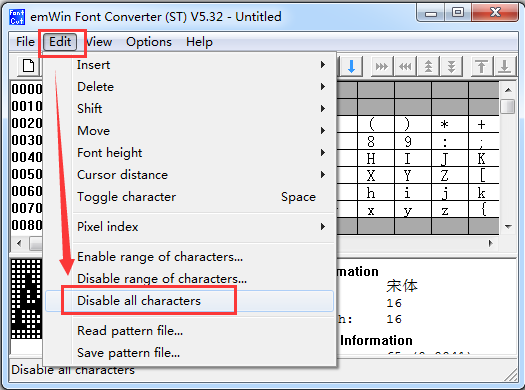Viewport: 525px width, 390px height.
Task: Select the 'X' character cell
Action: (376, 175)
